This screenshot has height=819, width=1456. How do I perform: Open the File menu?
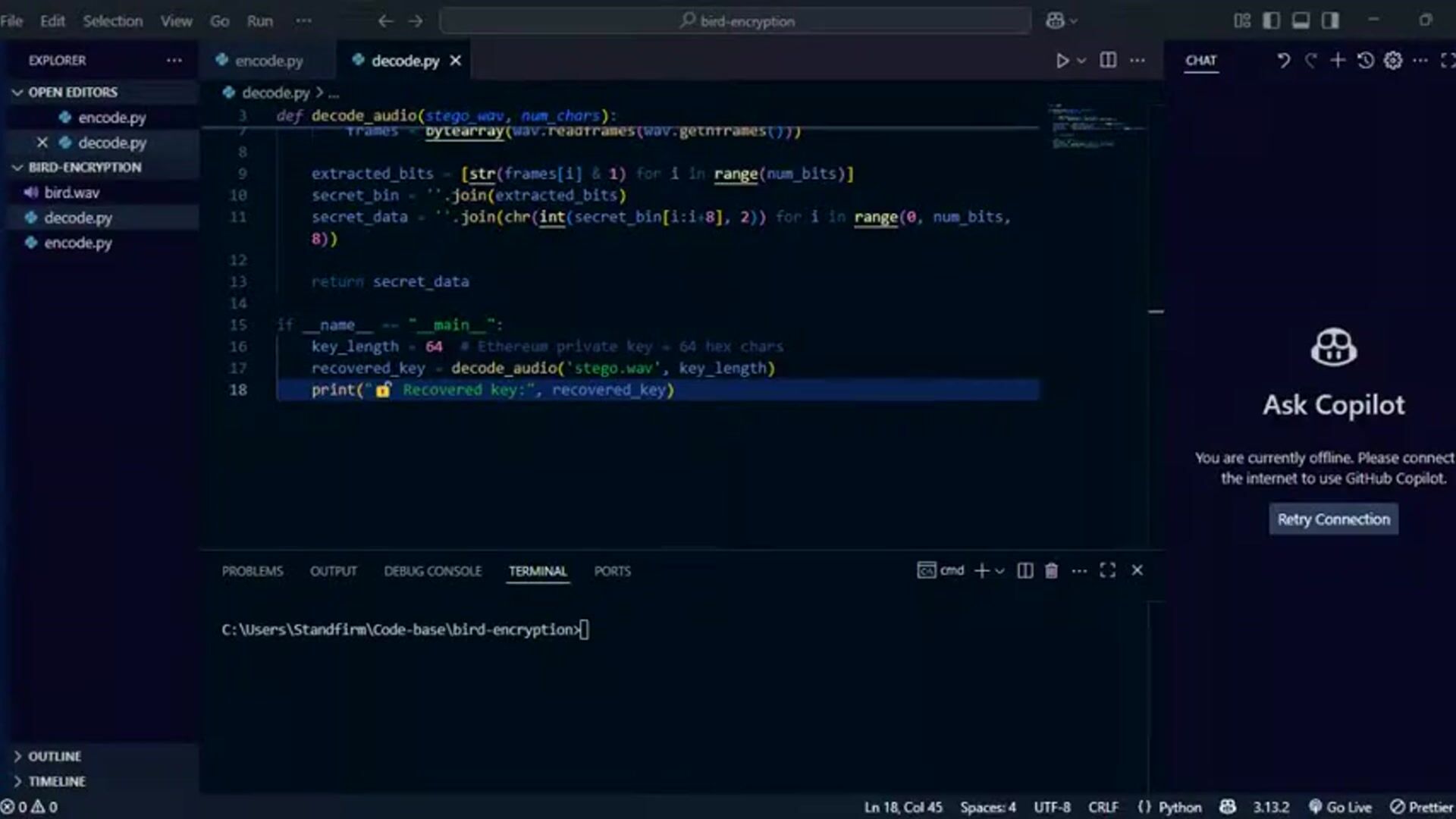(11, 20)
